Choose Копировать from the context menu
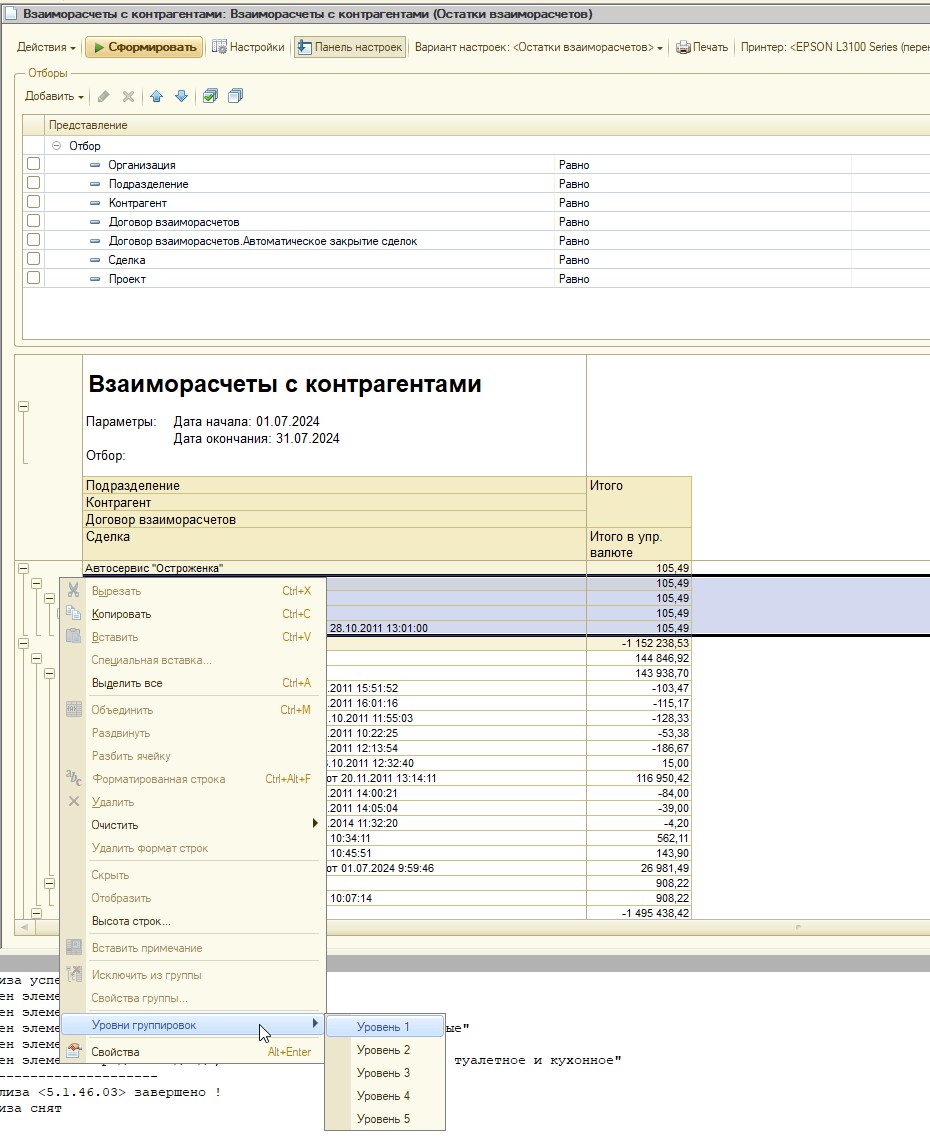 tap(192, 614)
